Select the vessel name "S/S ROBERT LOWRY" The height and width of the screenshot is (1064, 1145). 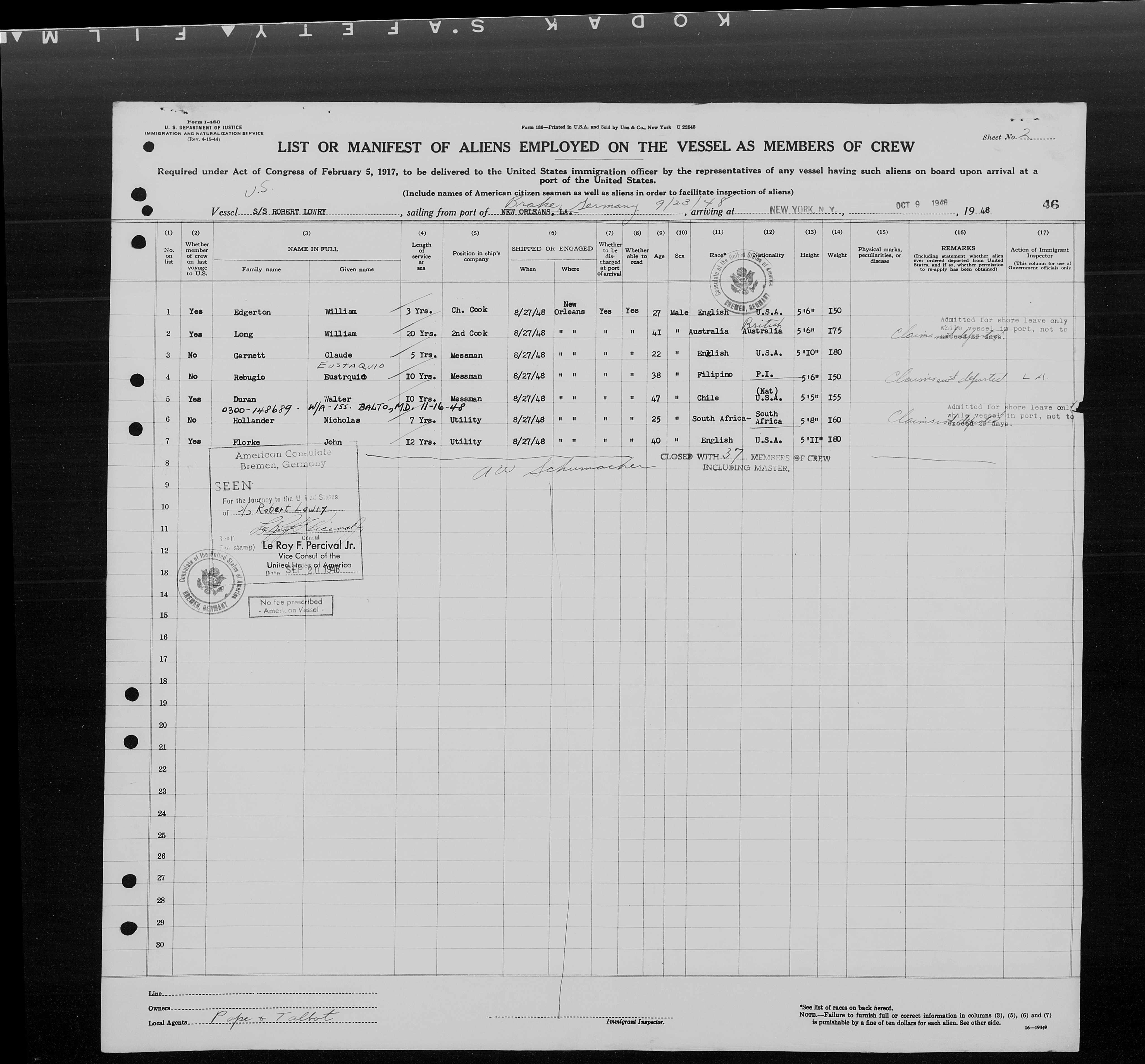289,212
